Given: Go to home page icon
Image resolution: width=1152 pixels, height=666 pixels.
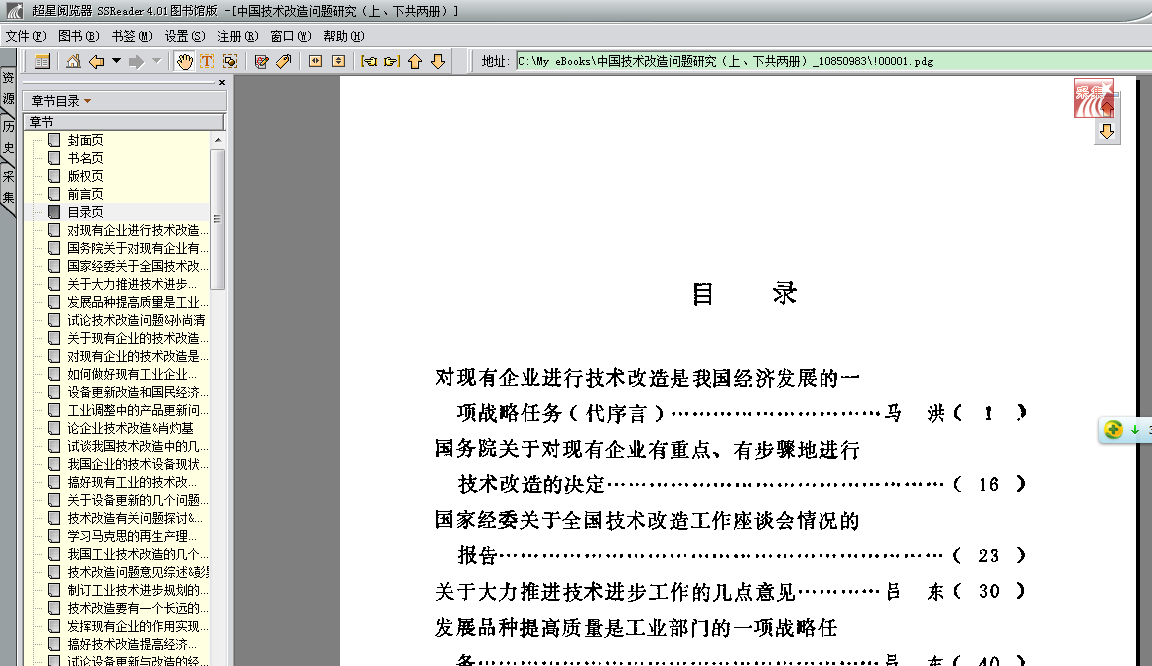Looking at the screenshot, I should [x=73, y=62].
